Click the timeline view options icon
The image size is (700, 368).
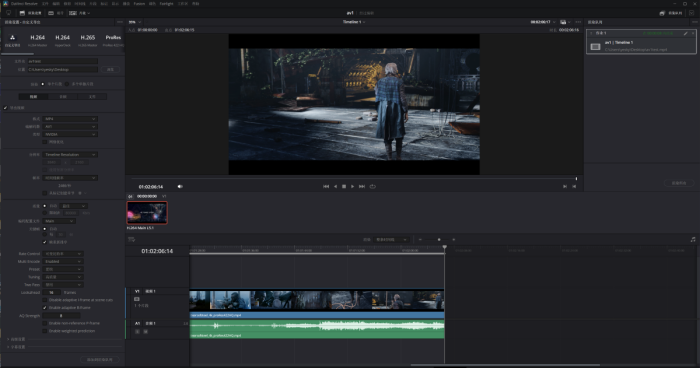131,240
